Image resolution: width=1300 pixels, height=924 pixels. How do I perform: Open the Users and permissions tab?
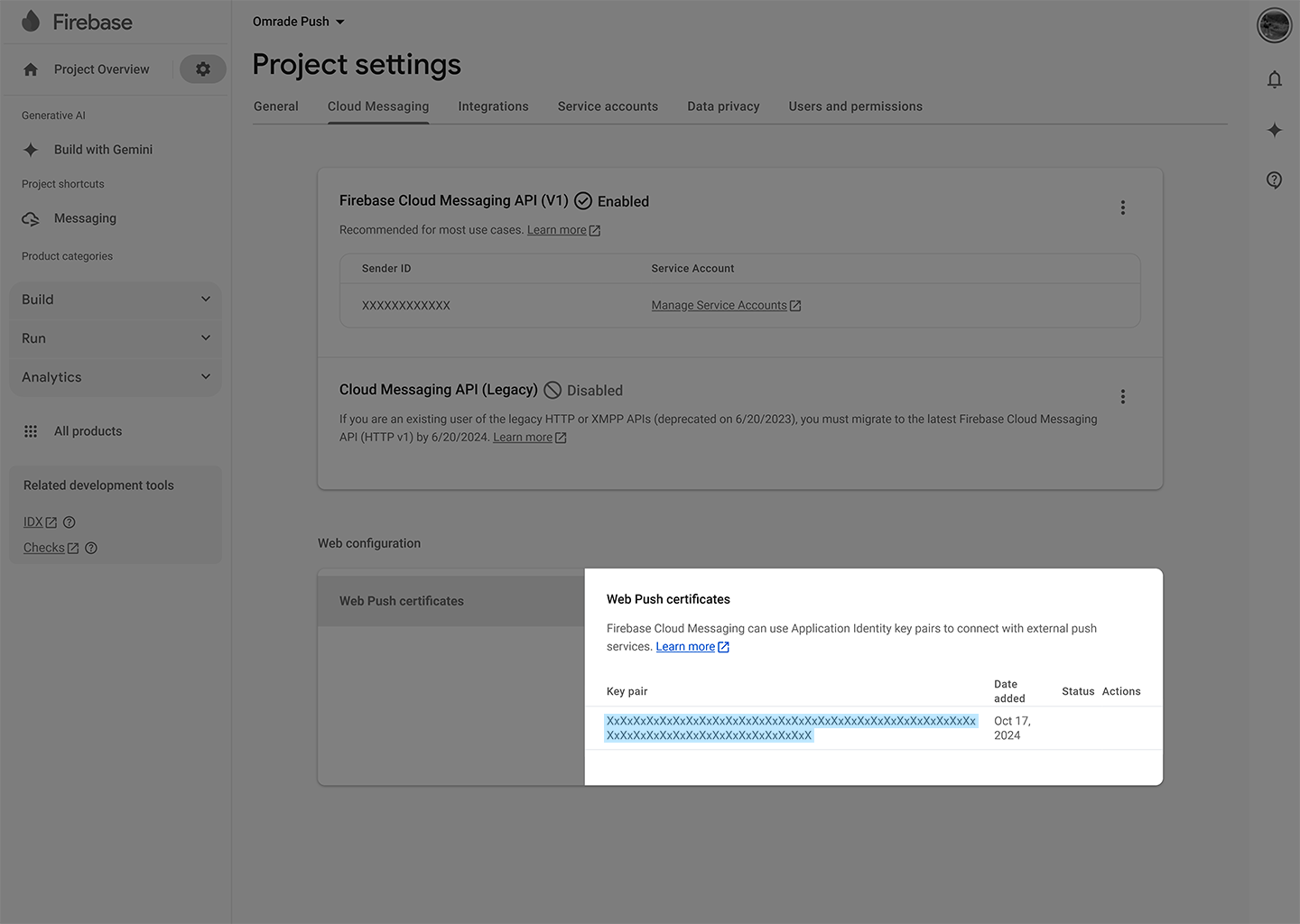(855, 106)
